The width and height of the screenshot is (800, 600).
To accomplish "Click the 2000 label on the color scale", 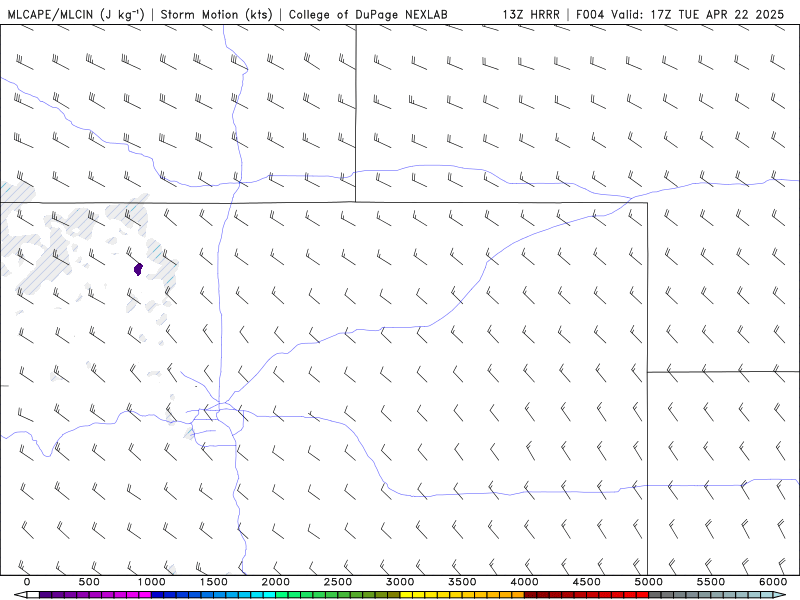I will [276, 582].
